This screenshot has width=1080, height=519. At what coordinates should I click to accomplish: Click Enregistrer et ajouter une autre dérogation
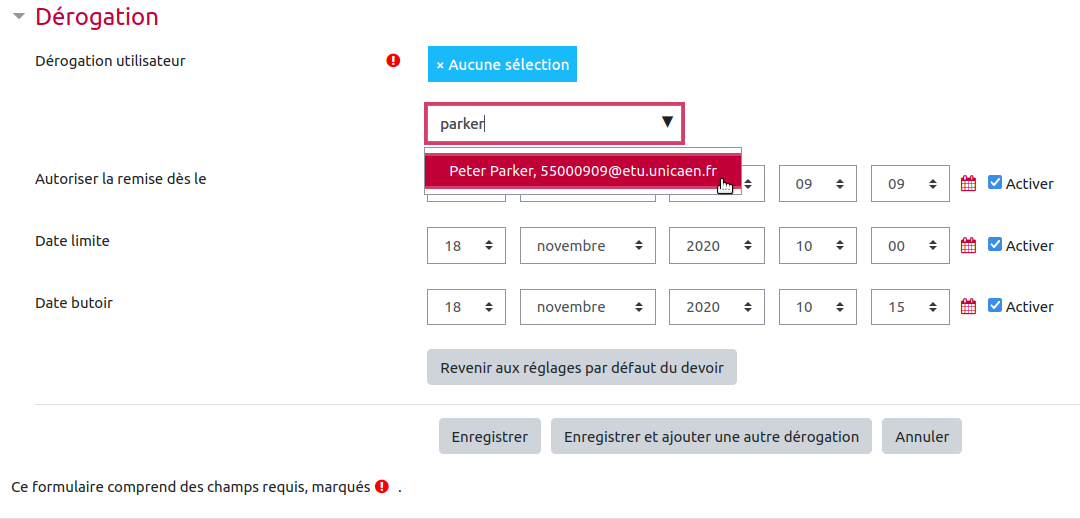[711, 436]
